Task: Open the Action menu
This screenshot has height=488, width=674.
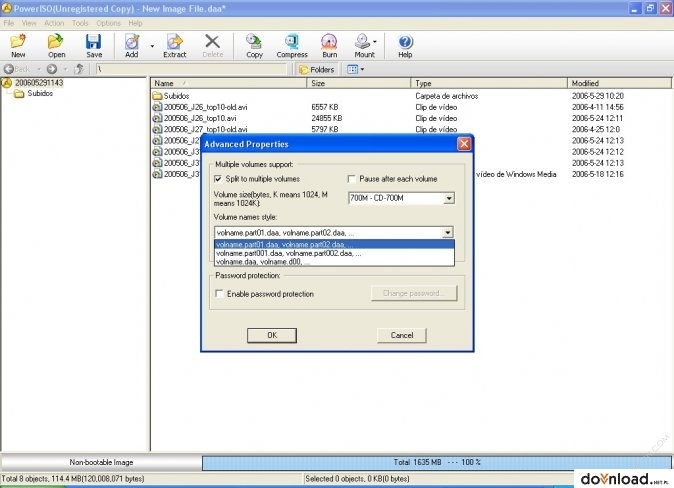Action: [54, 23]
